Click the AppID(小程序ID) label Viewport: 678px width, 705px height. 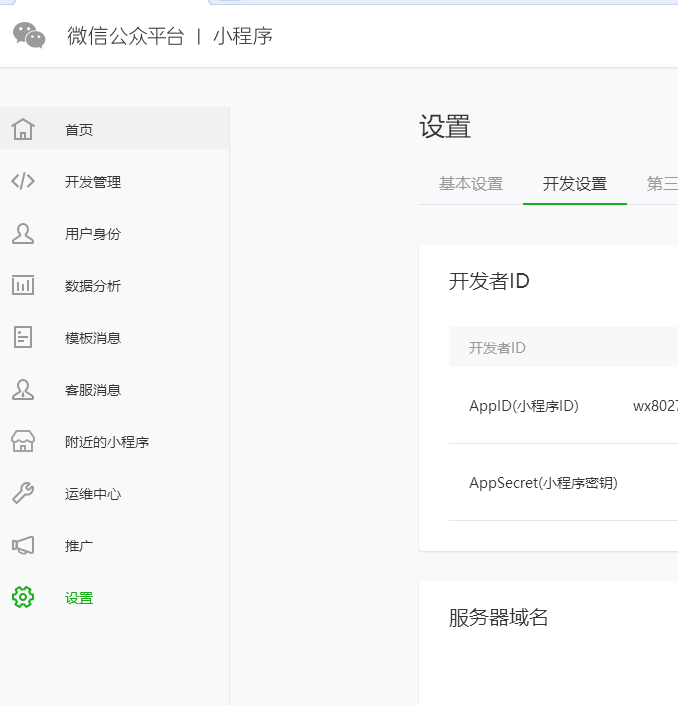point(524,406)
